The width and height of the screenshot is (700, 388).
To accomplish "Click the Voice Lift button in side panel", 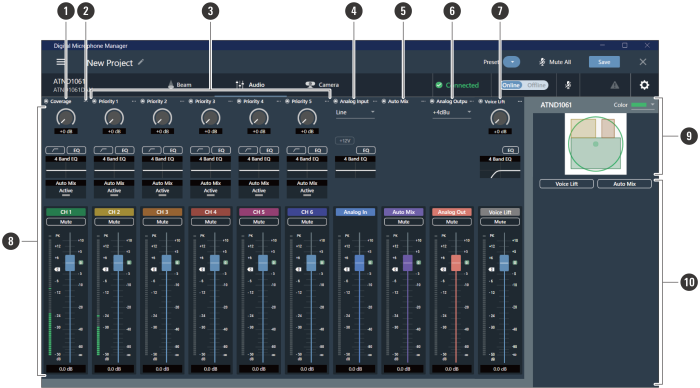I will click(x=567, y=184).
